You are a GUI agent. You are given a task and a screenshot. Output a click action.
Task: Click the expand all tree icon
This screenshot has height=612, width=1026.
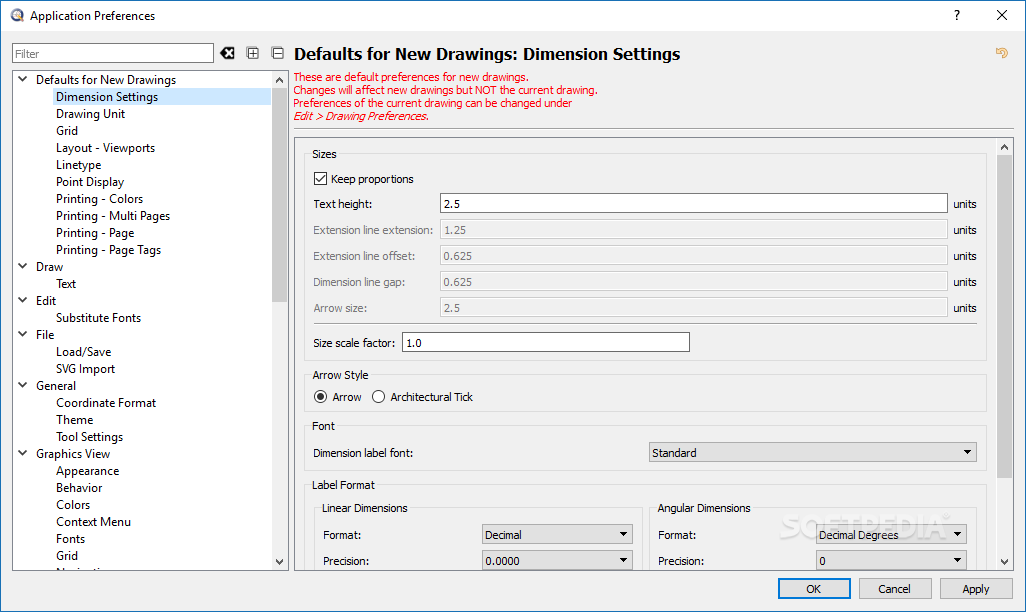(x=253, y=53)
